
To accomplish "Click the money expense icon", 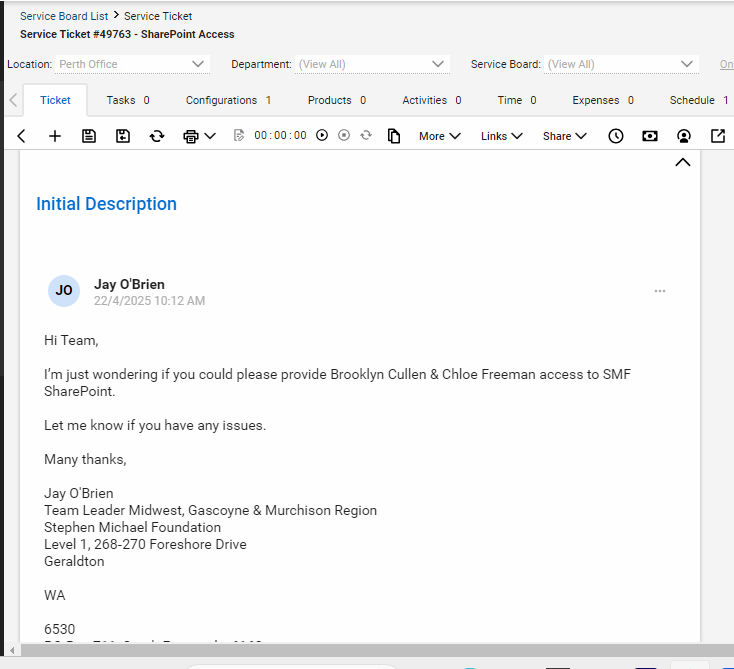I will pyautogui.click(x=650, y=136).
